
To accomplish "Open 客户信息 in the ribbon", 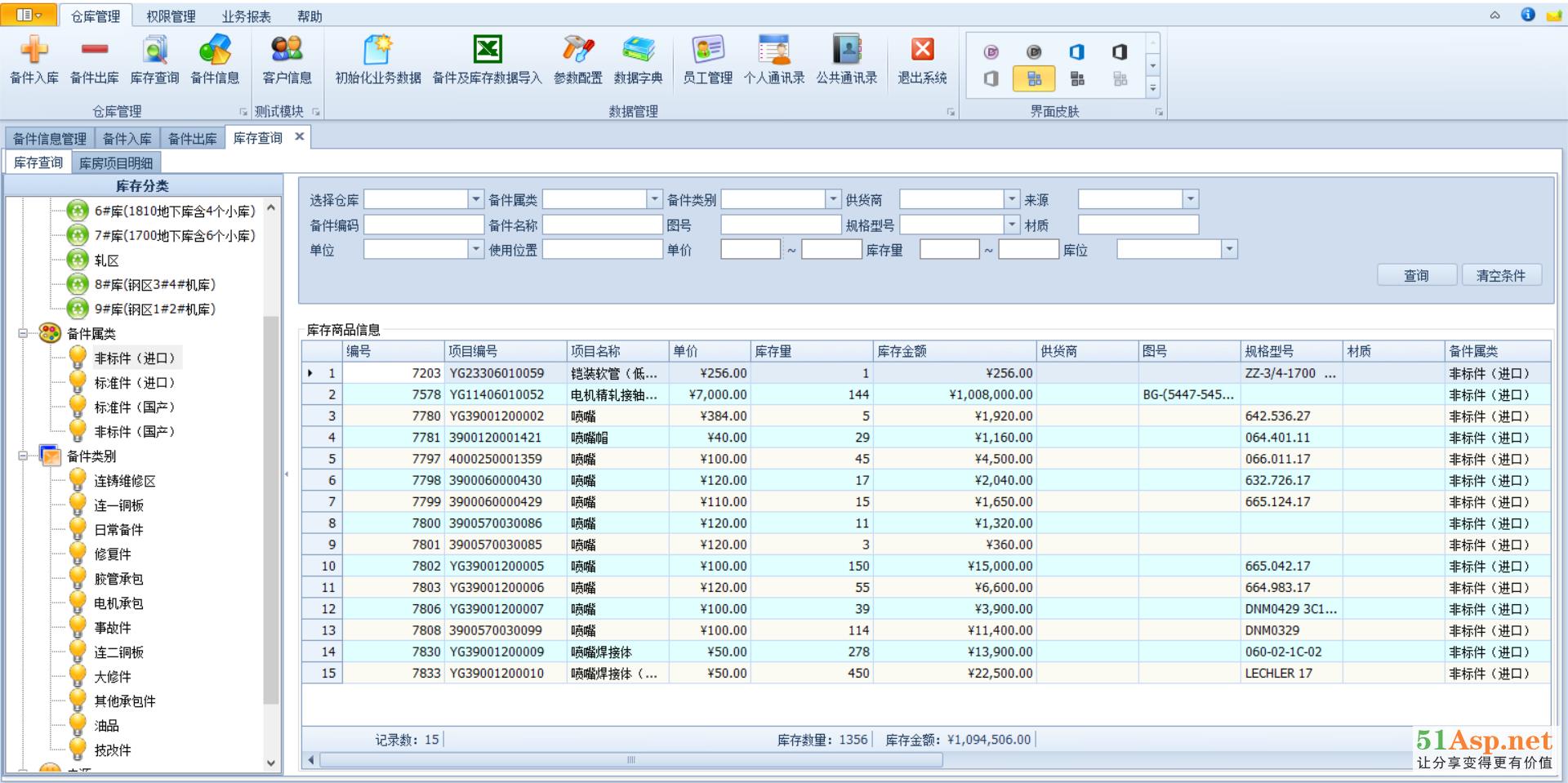I will [x=287, y=51].
